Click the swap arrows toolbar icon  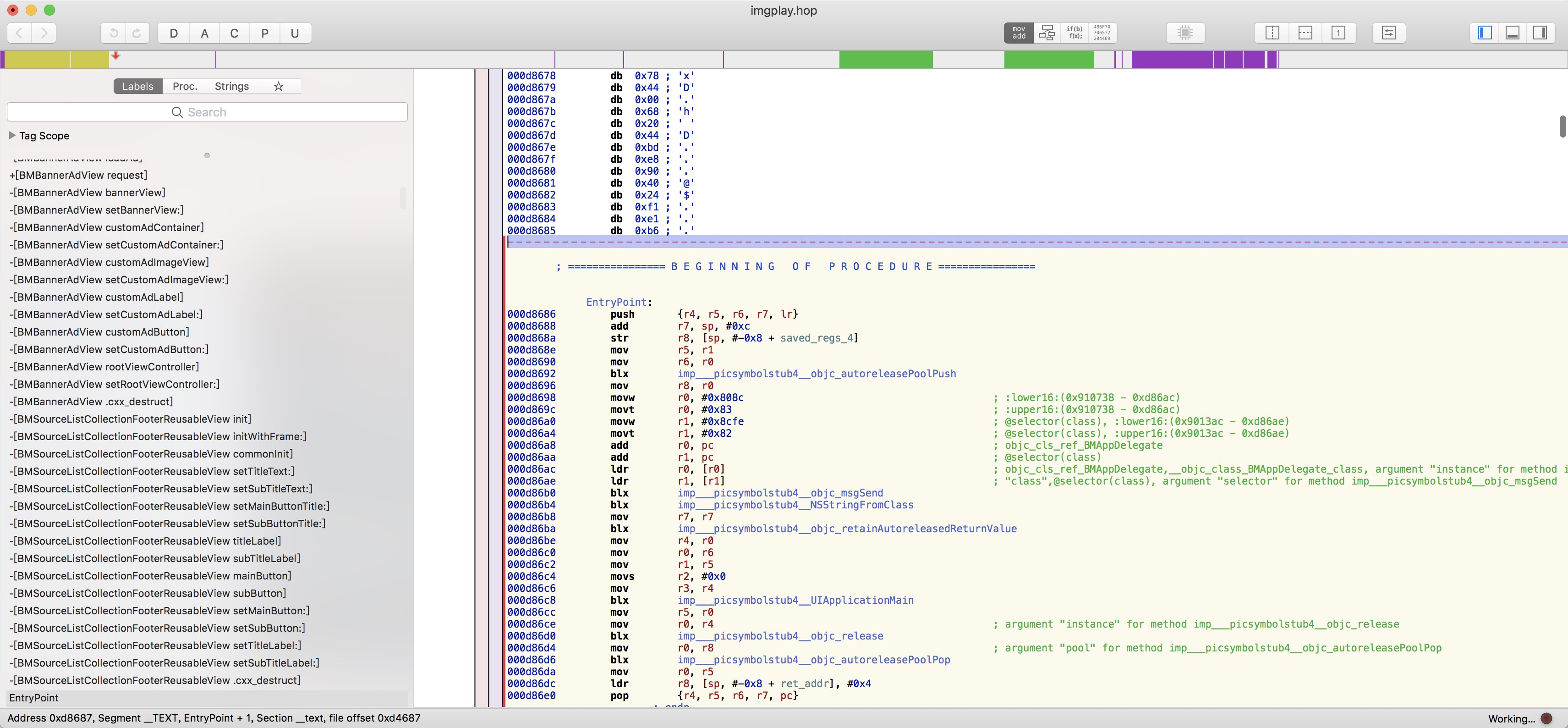click(1388, 33)
